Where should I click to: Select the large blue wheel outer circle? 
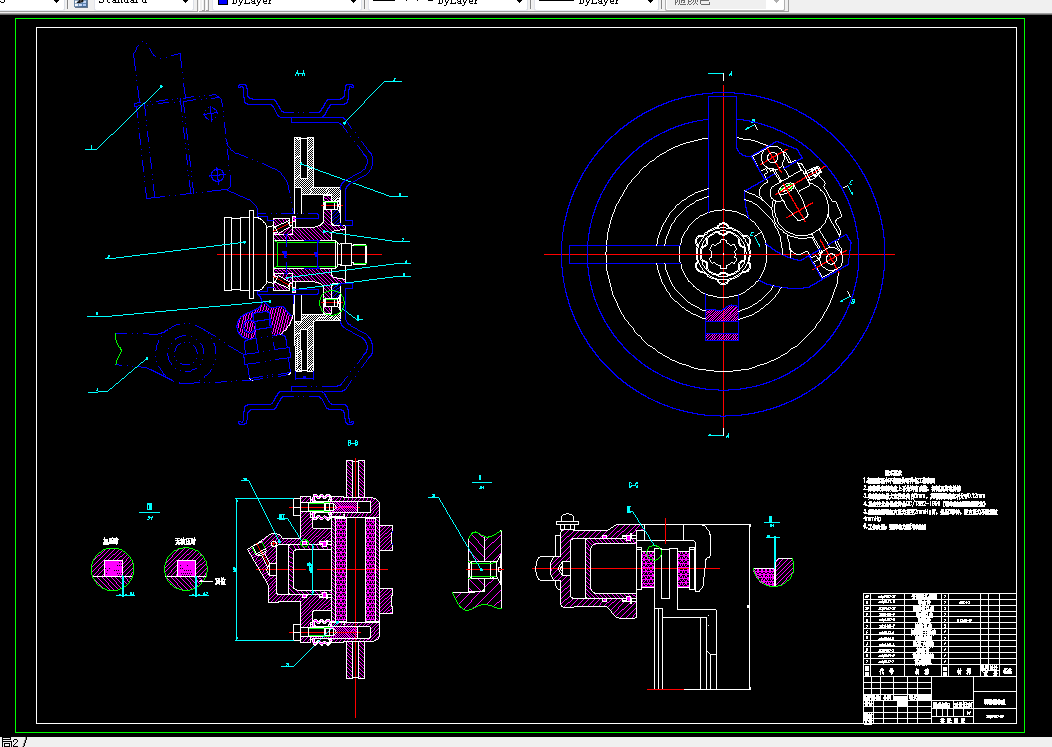tap(723, 254)
